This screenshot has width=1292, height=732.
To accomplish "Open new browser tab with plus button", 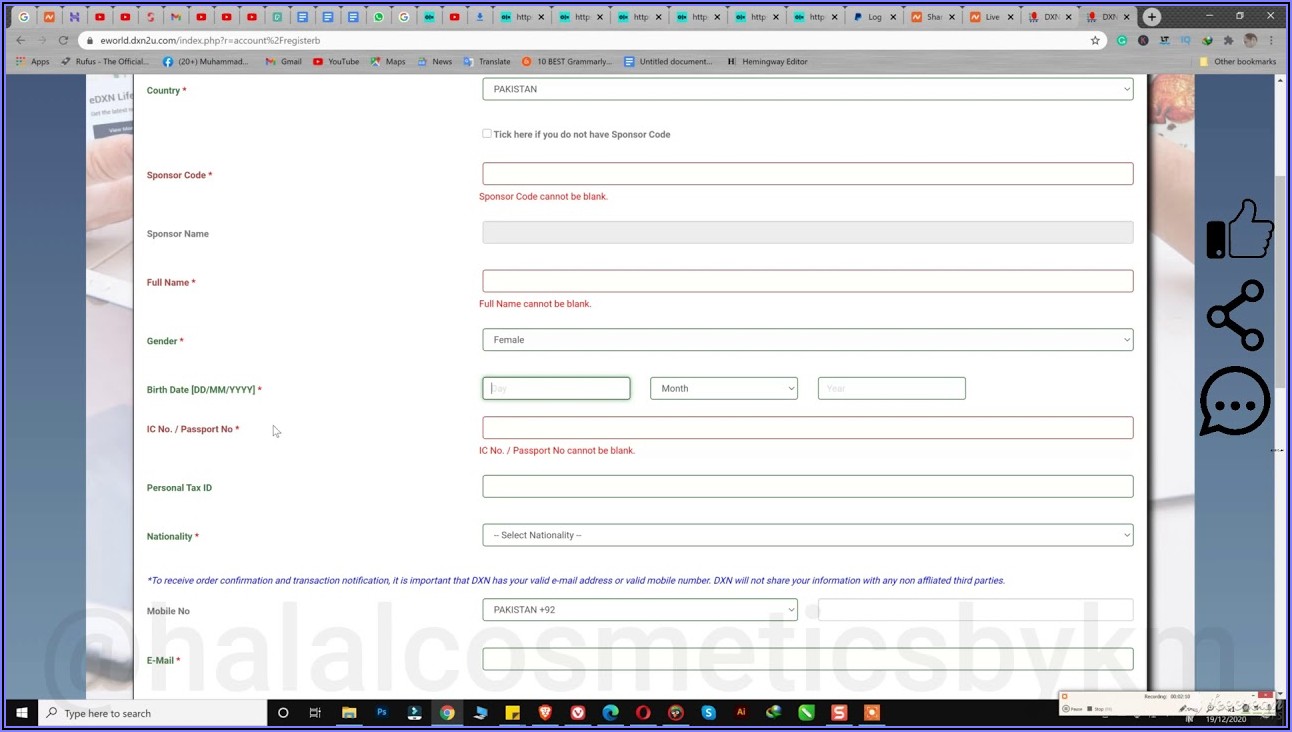I will (1152, 17).
